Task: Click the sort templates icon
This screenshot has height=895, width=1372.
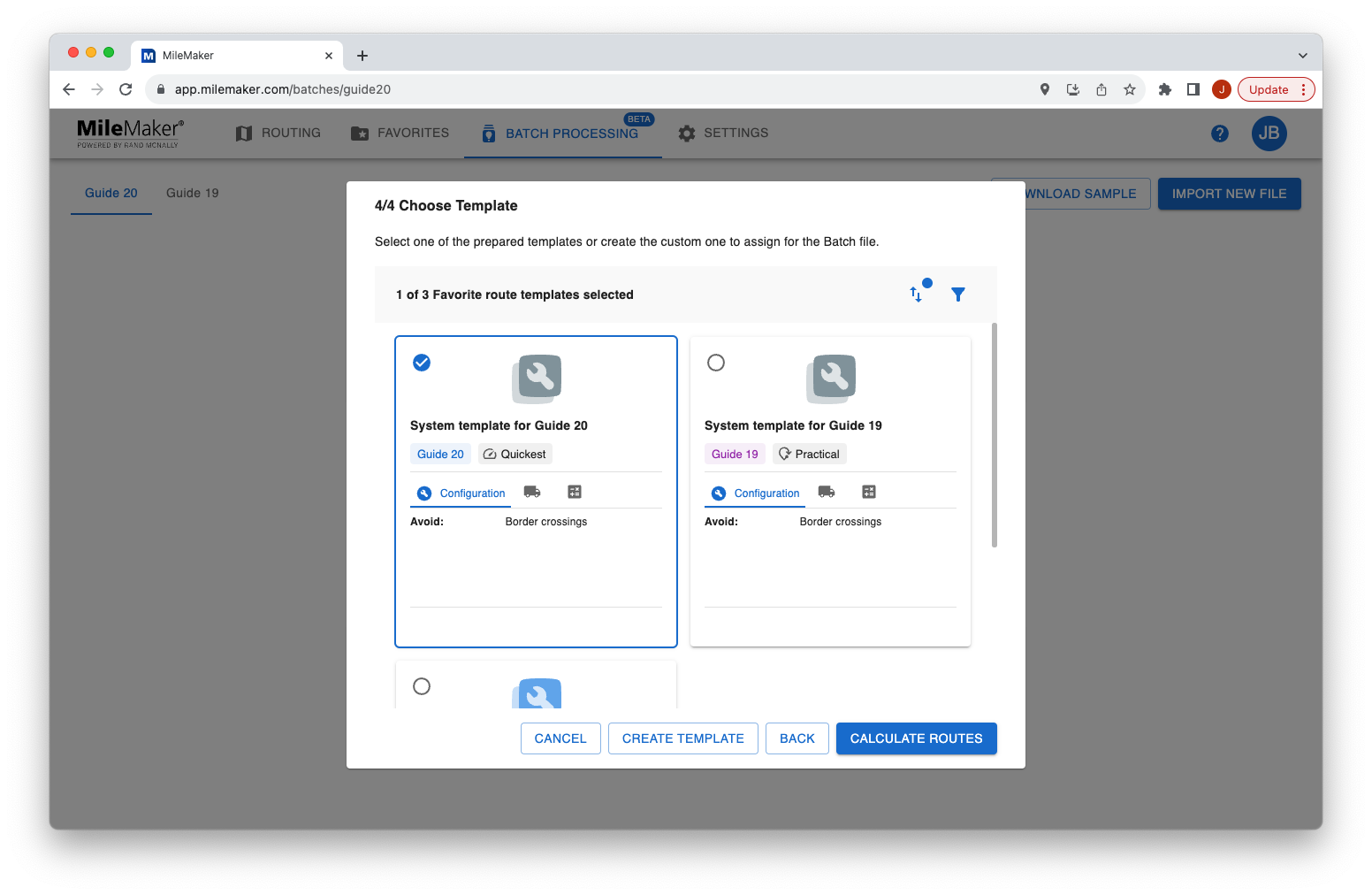Action: [918, 294]
